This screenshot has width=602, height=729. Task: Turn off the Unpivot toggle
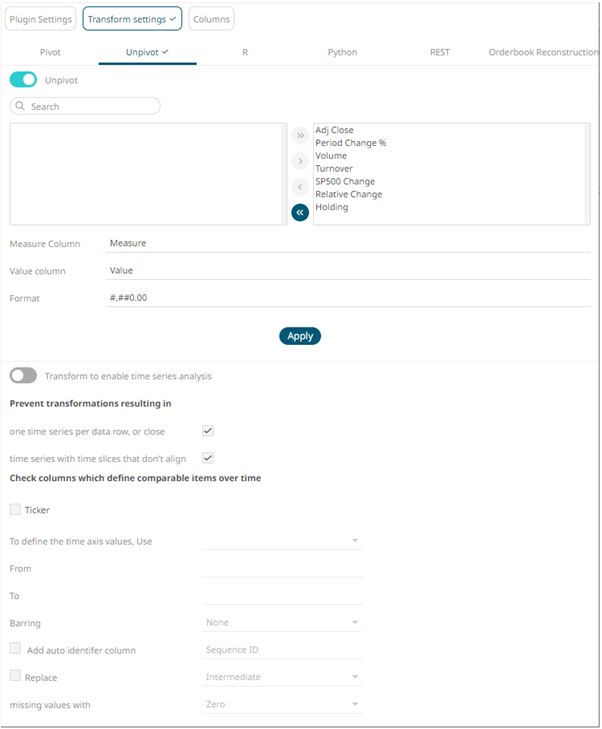(x=23, y=80)
